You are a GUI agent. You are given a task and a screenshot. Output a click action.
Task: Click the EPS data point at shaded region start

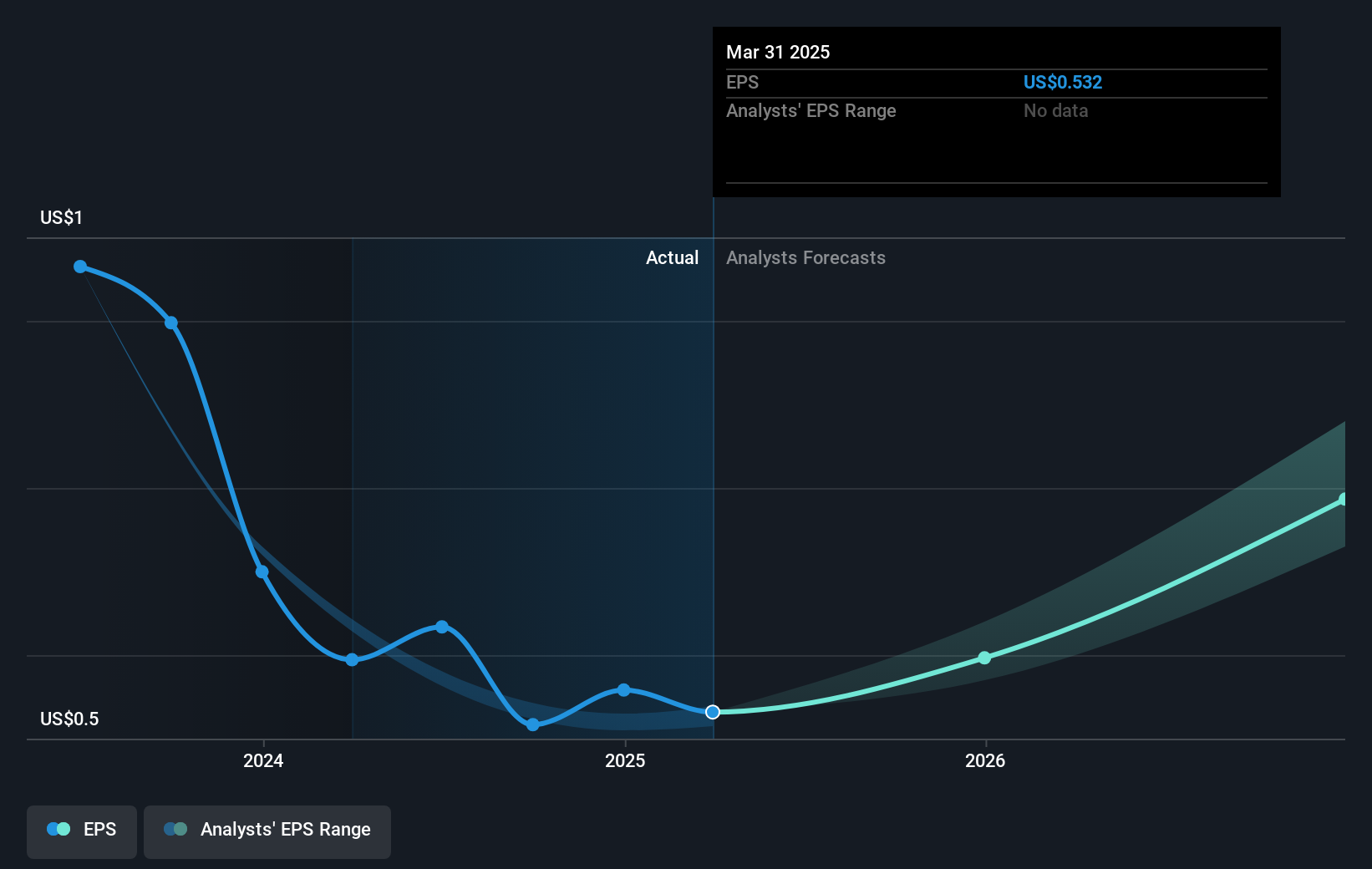352,659
